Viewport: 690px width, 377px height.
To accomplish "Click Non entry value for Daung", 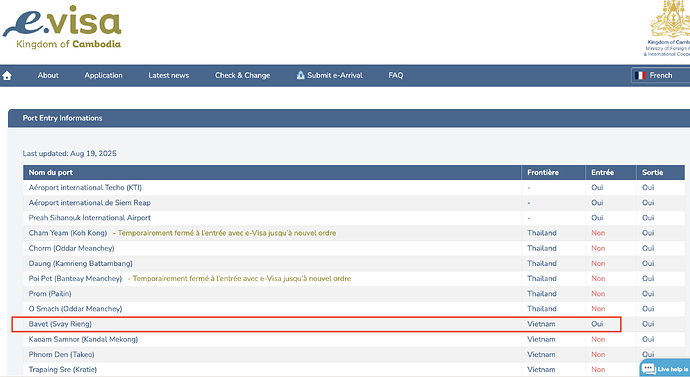I will pos(598,264).
